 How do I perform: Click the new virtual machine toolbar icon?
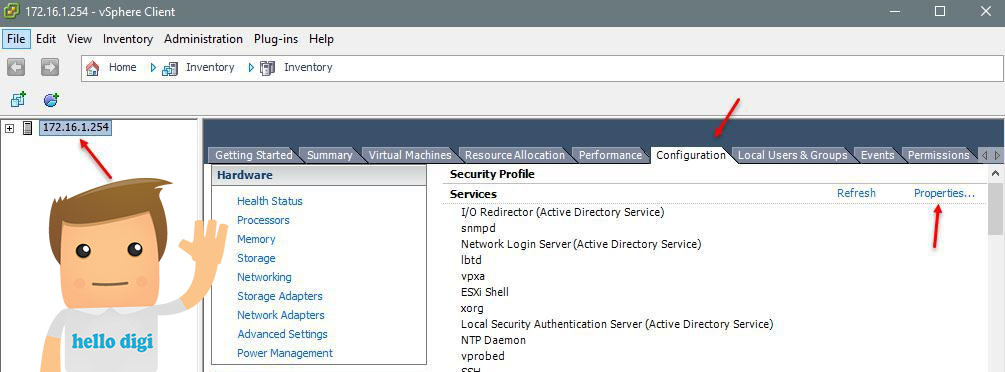[18, 99]
